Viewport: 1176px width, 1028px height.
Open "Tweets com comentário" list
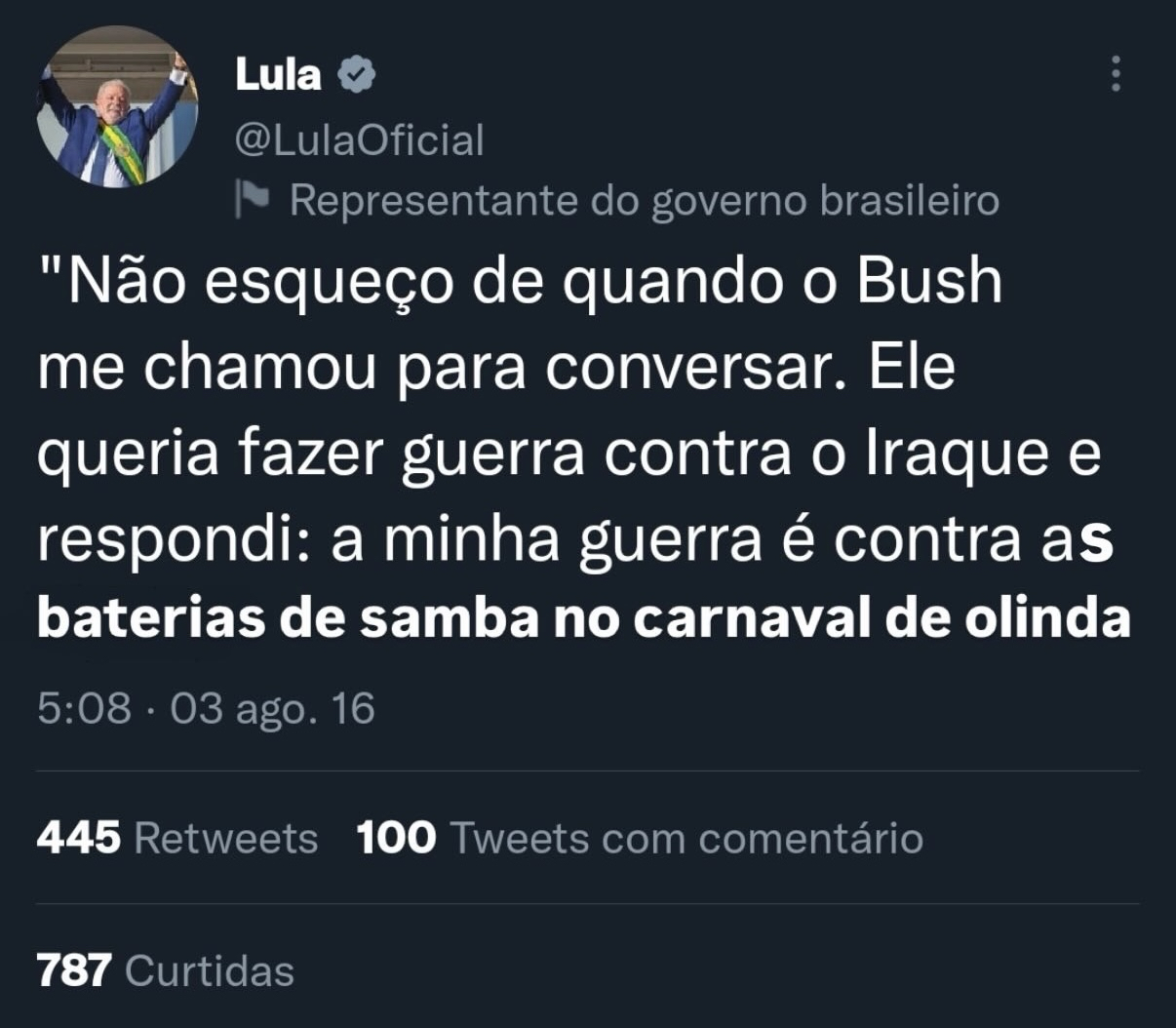pyautogui.click(x=686, y=838)
